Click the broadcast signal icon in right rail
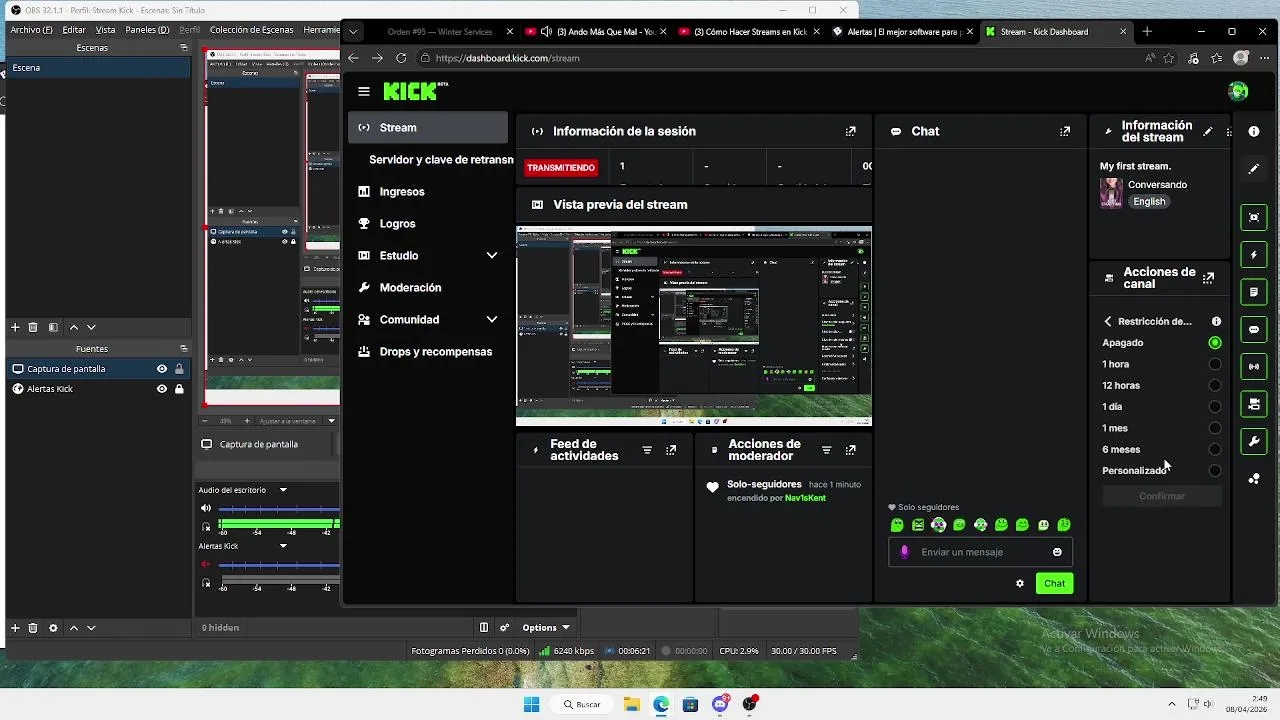Screen dimensions: 1280x720 pyautogui.click(x=1254, y=367)
